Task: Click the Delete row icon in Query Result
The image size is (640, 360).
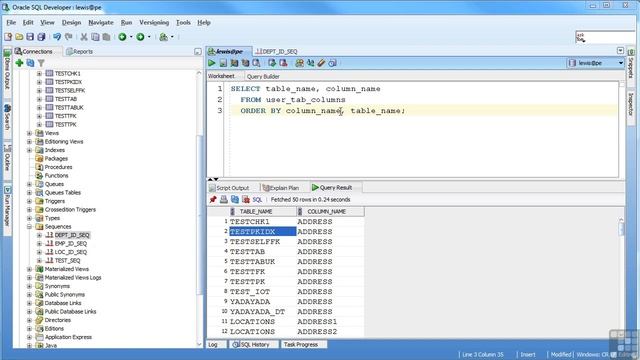Action: pos(246,200)
